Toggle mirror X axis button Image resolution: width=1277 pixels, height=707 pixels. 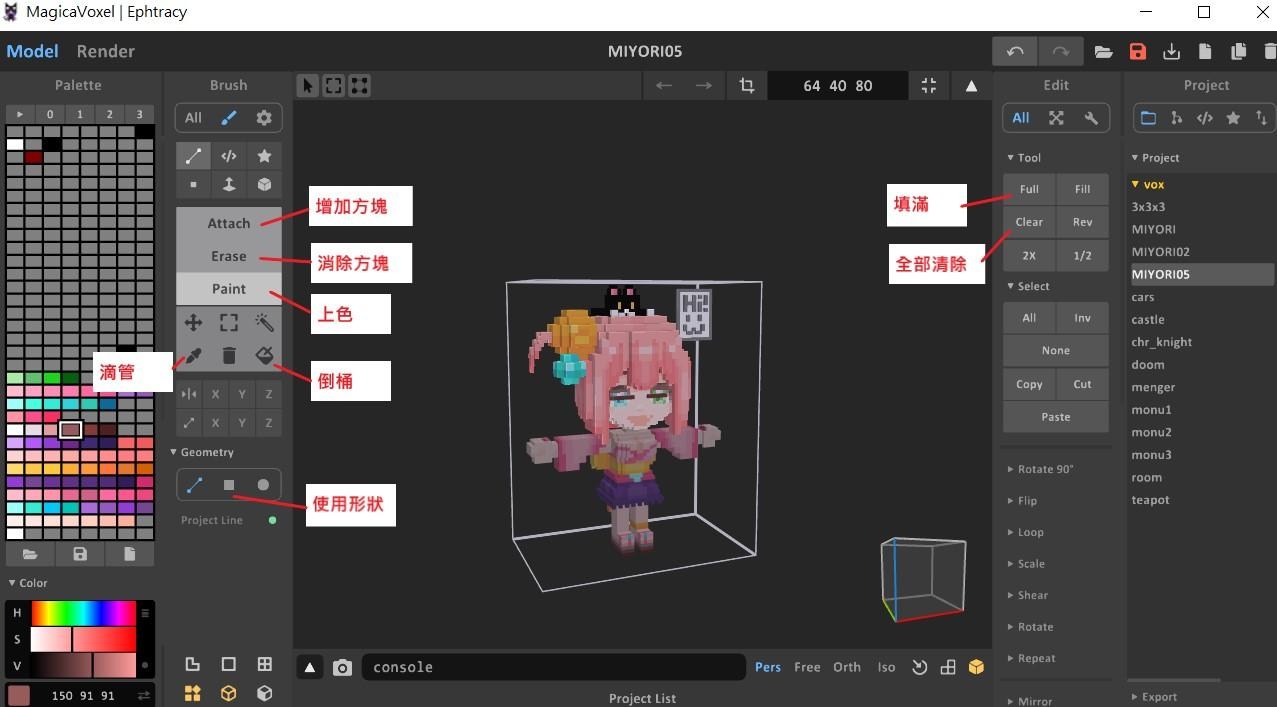(x=215, y=394)
